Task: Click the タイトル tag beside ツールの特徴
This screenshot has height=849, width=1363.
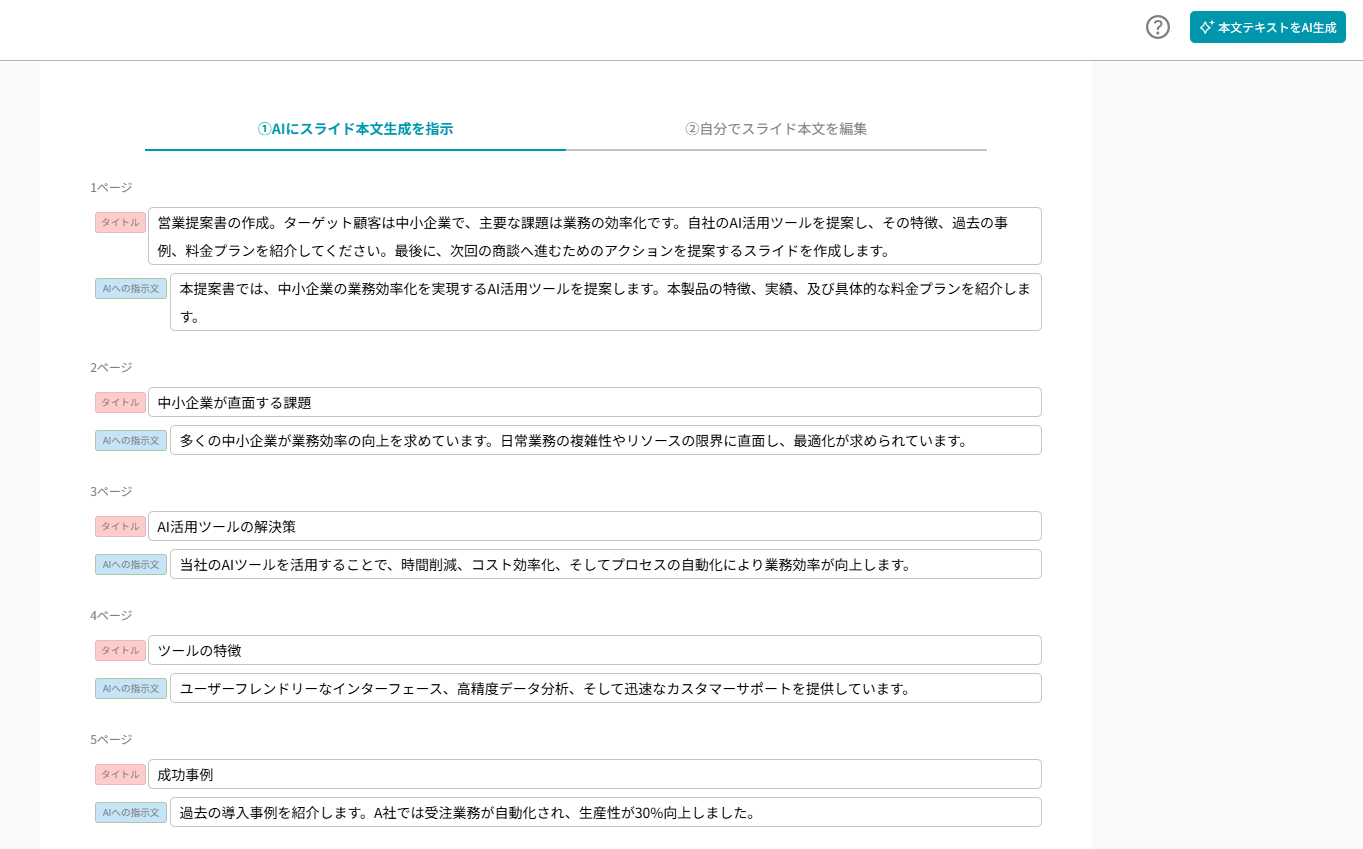Action: [120, 650]
